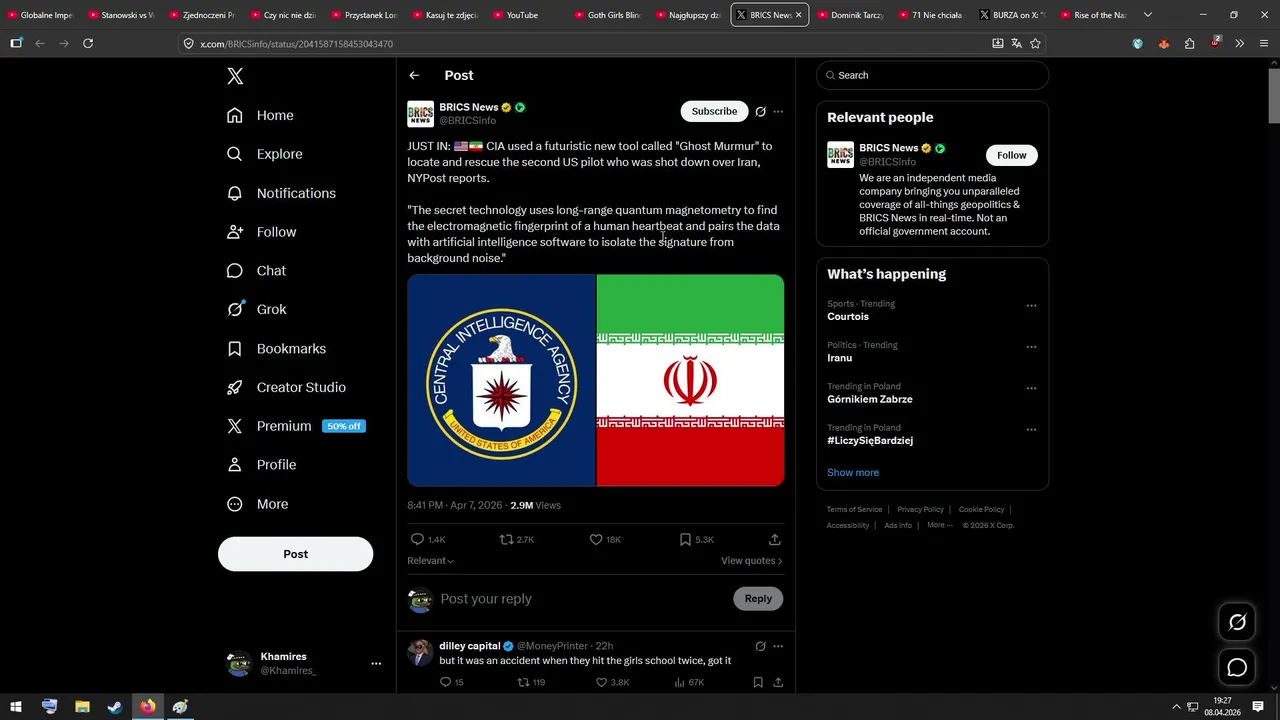Follow BRICS News in Relevant people
The width and height of the screenshot is (1280, 720).
pos(1011,155)
